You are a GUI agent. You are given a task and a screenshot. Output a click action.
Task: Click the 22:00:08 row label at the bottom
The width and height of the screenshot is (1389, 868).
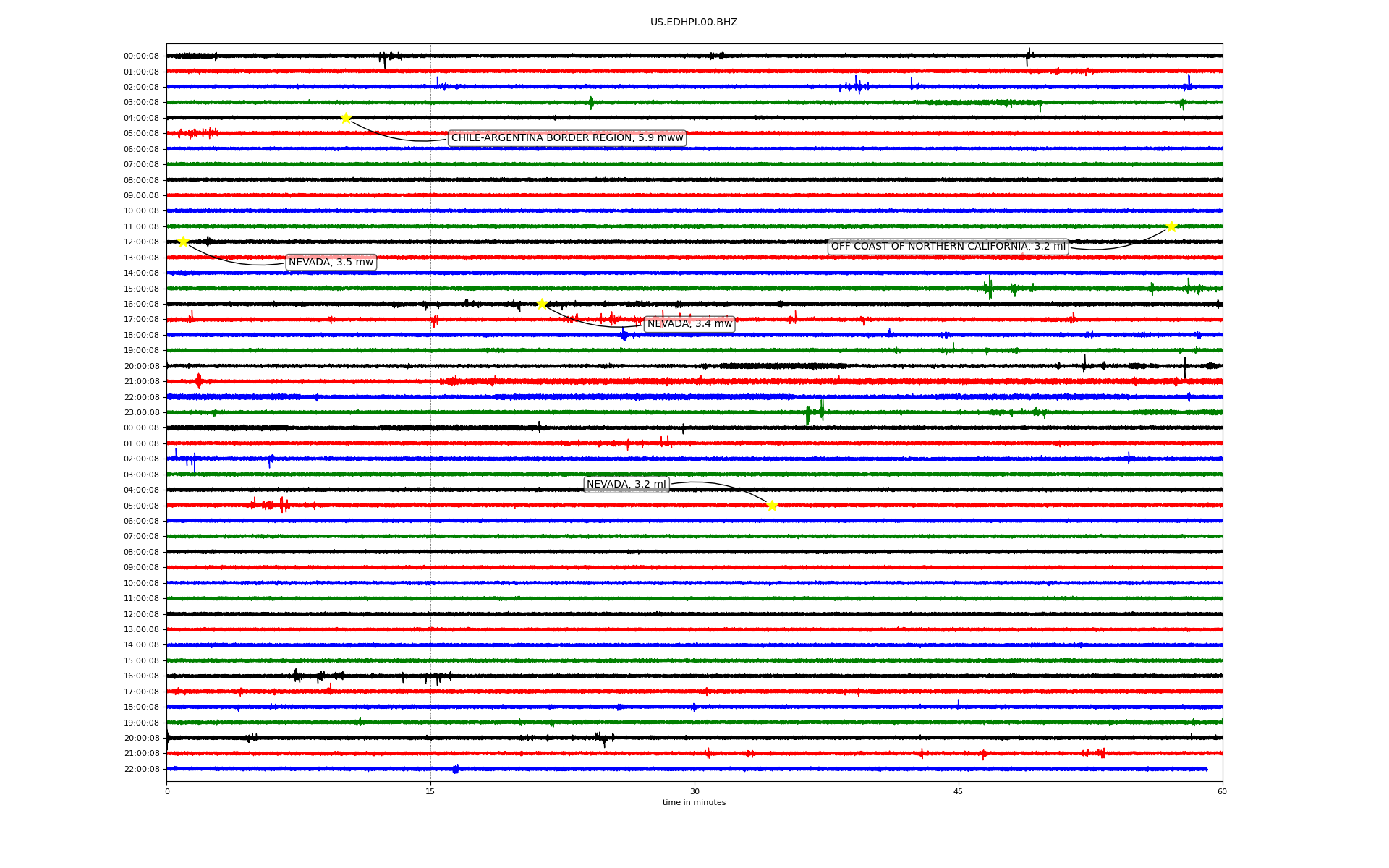pos(141,769)
